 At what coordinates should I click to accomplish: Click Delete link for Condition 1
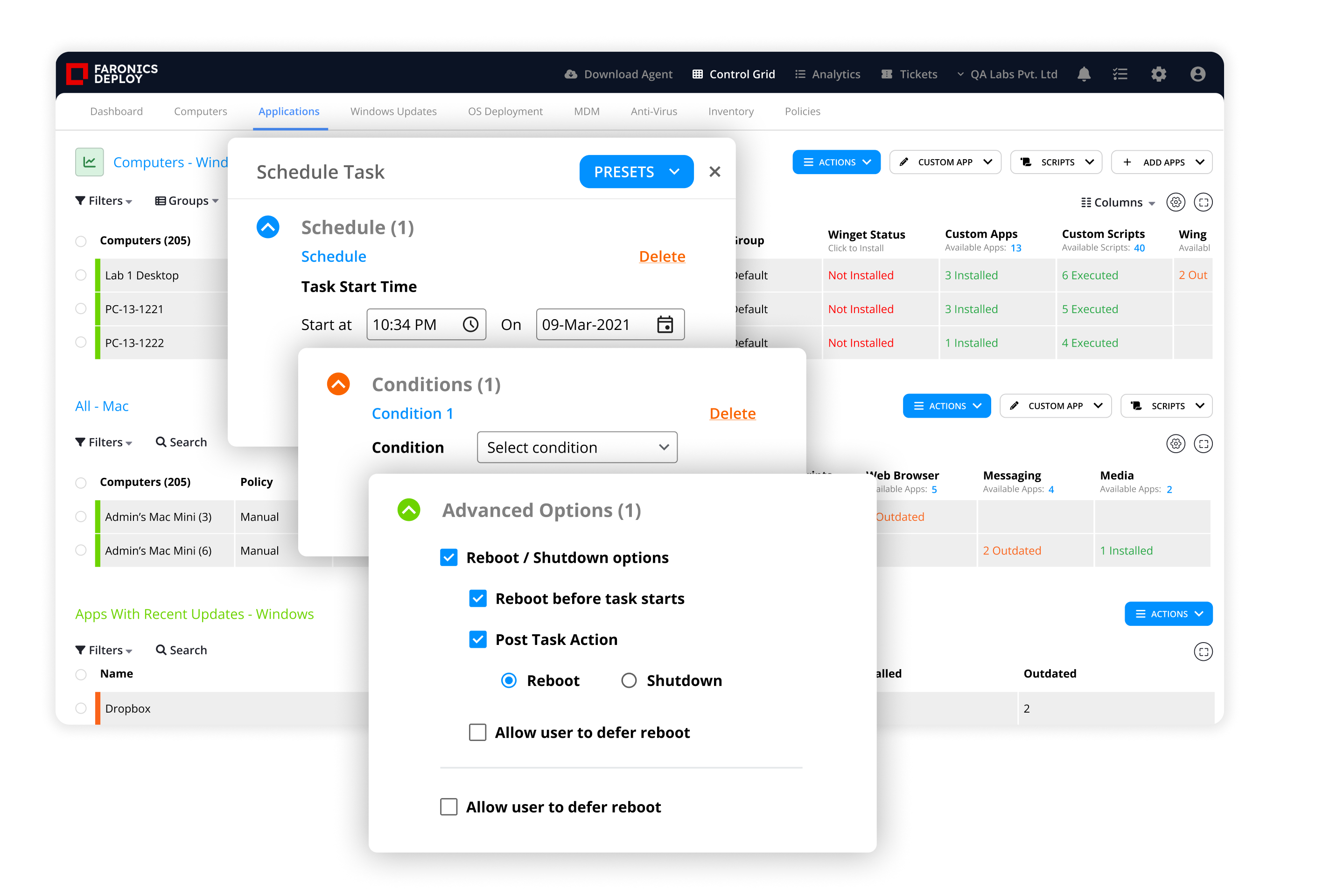tap(732, 413)
